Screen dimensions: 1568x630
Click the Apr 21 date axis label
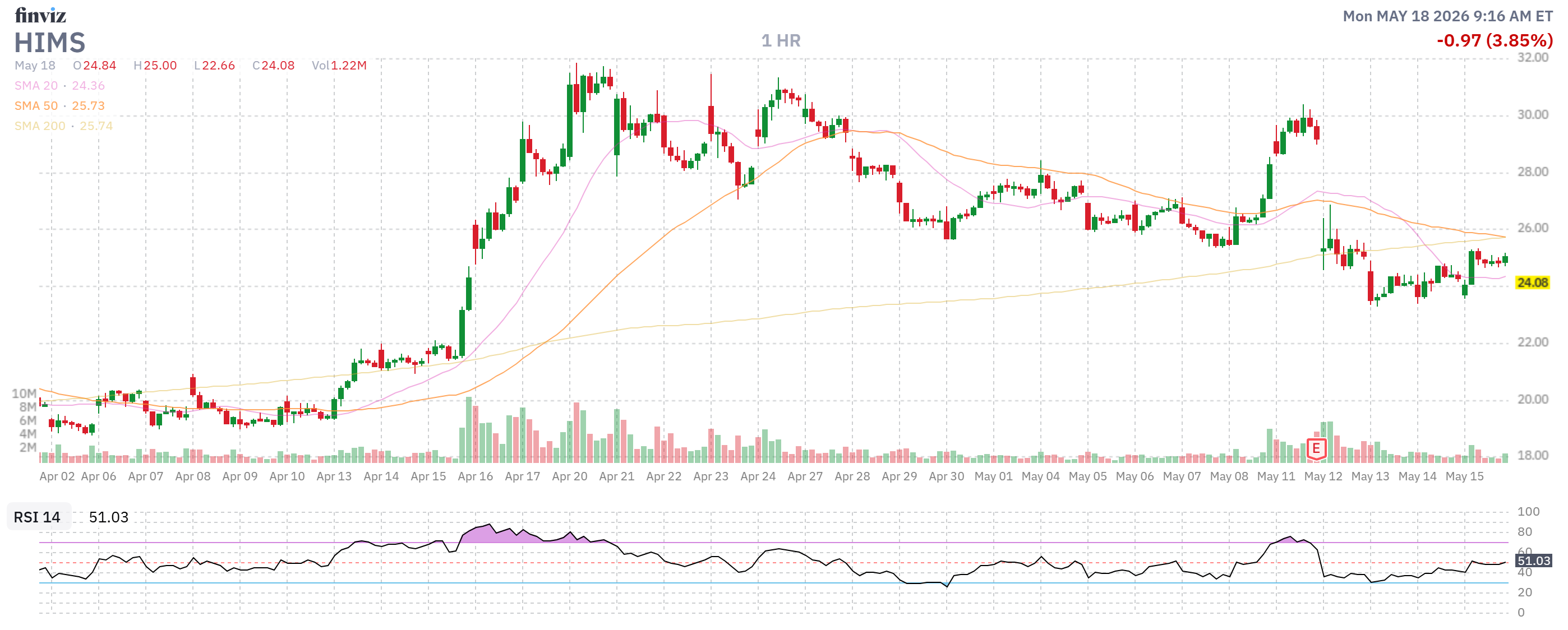pos(617,476)
